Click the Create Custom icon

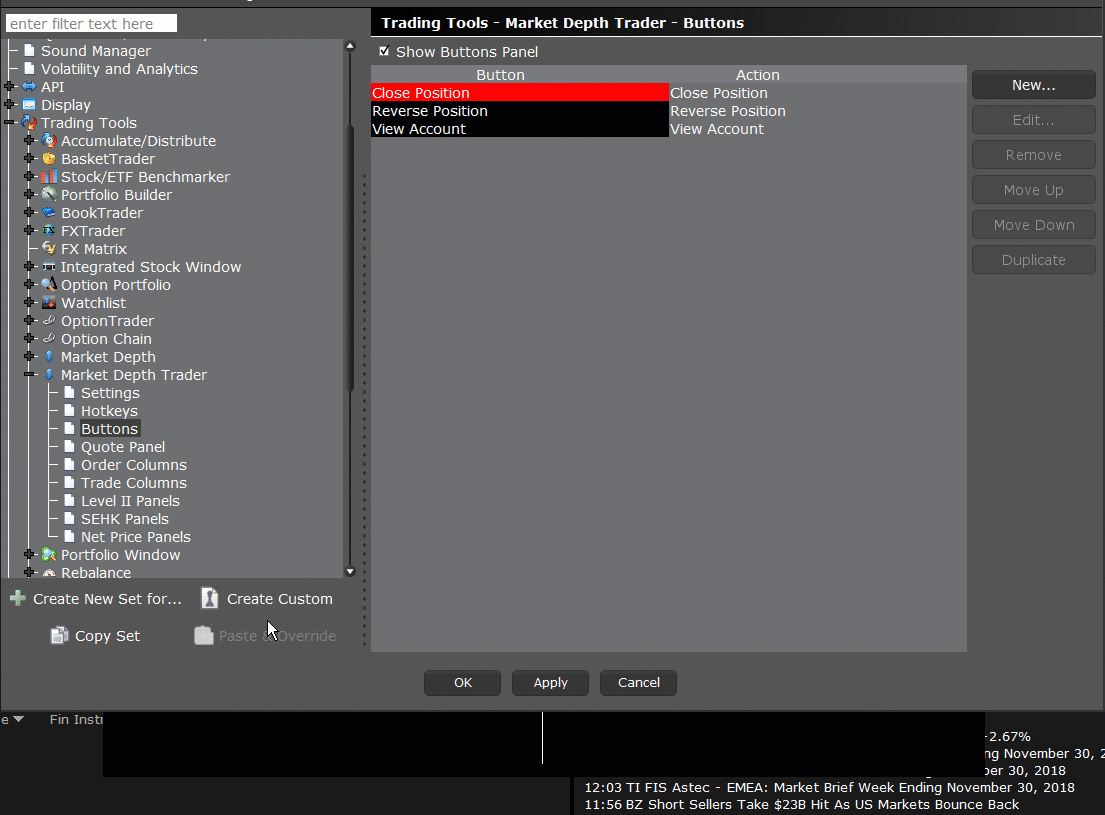click(x=210, y=599)
